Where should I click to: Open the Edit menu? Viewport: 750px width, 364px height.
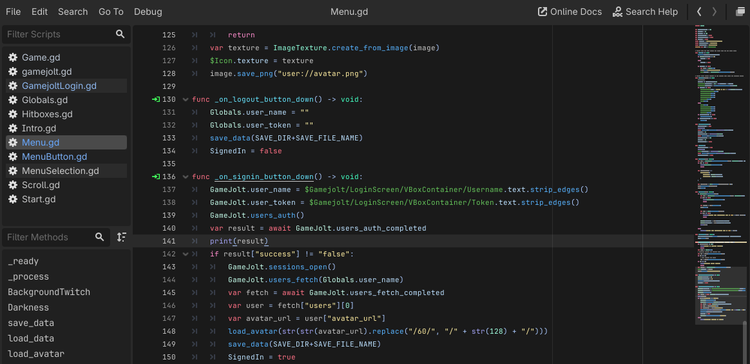pyautogui.click(x=39, y=12)
